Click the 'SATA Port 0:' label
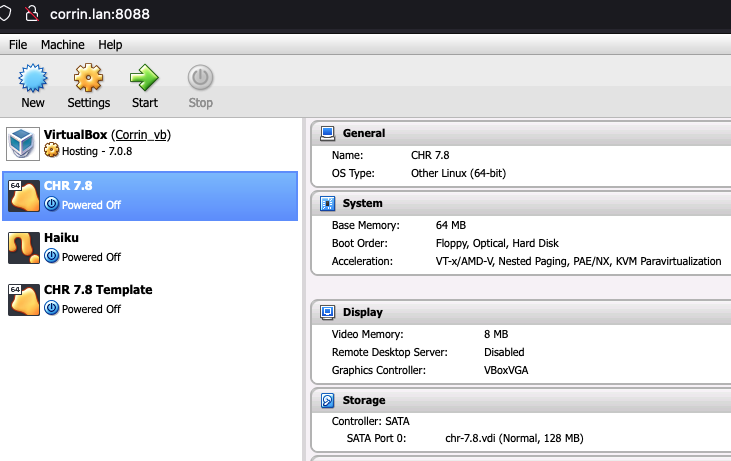 coord(376,438)
